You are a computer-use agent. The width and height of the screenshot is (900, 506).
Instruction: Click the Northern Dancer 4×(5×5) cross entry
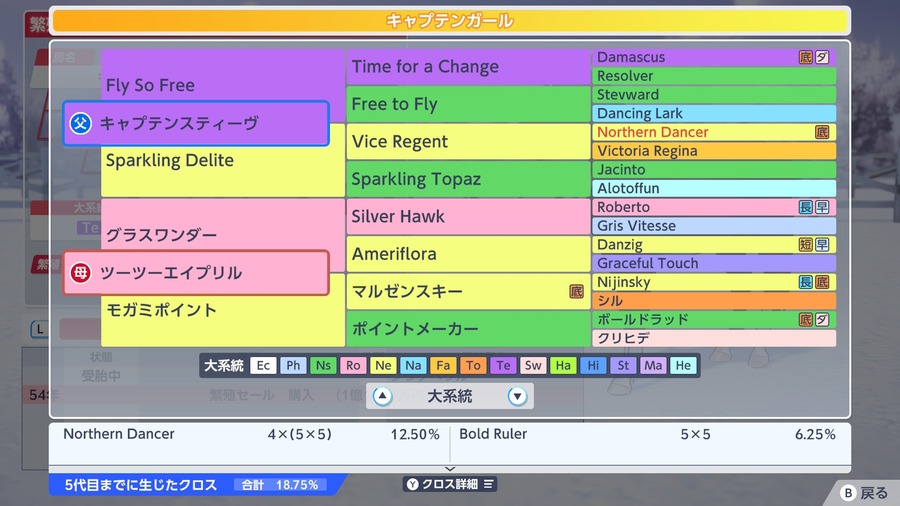coord(251,434)
